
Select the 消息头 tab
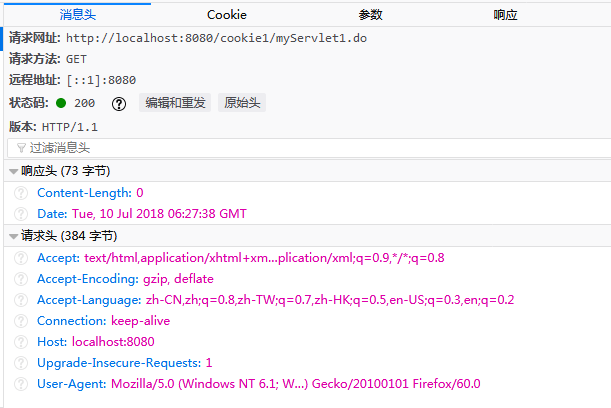point(79,14)
